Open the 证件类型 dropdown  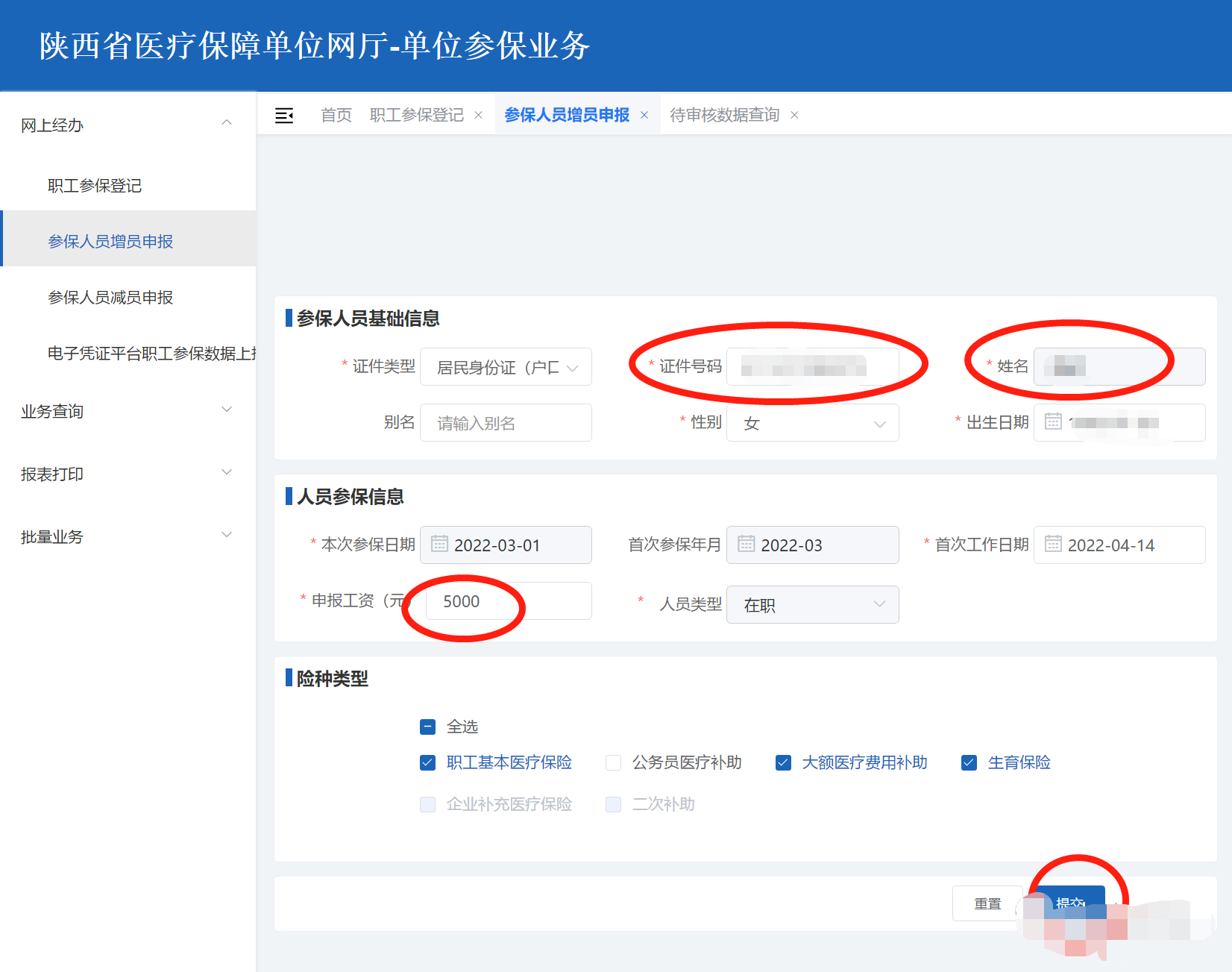point(506,367)
